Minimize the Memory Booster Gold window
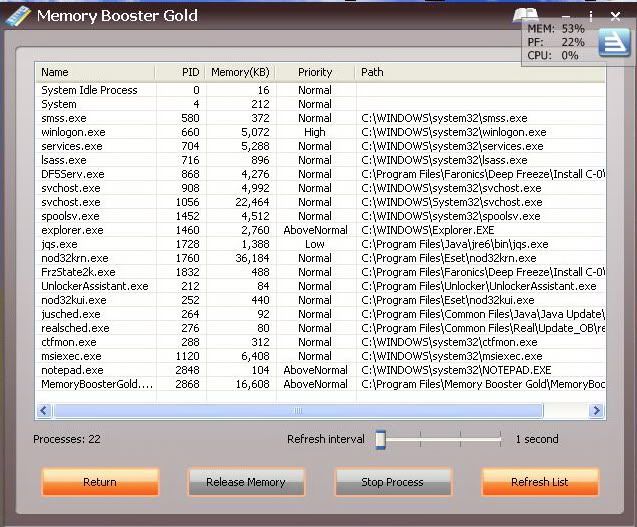Screen dimensions: 637x527 (566, 16)
